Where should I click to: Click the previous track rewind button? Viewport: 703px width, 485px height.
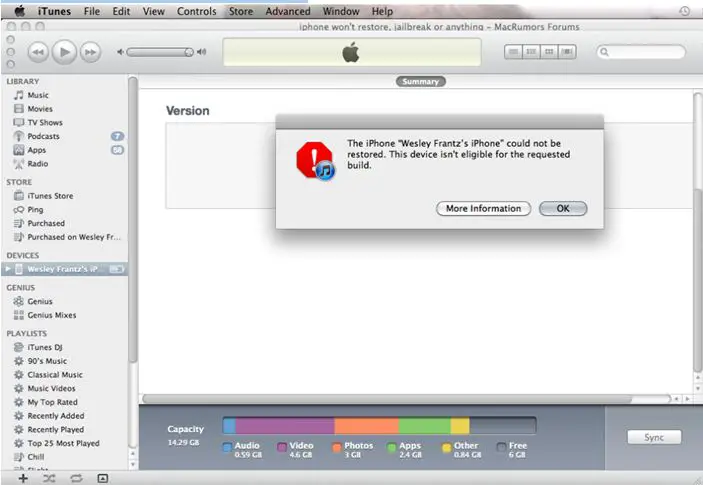pos(38,52)
